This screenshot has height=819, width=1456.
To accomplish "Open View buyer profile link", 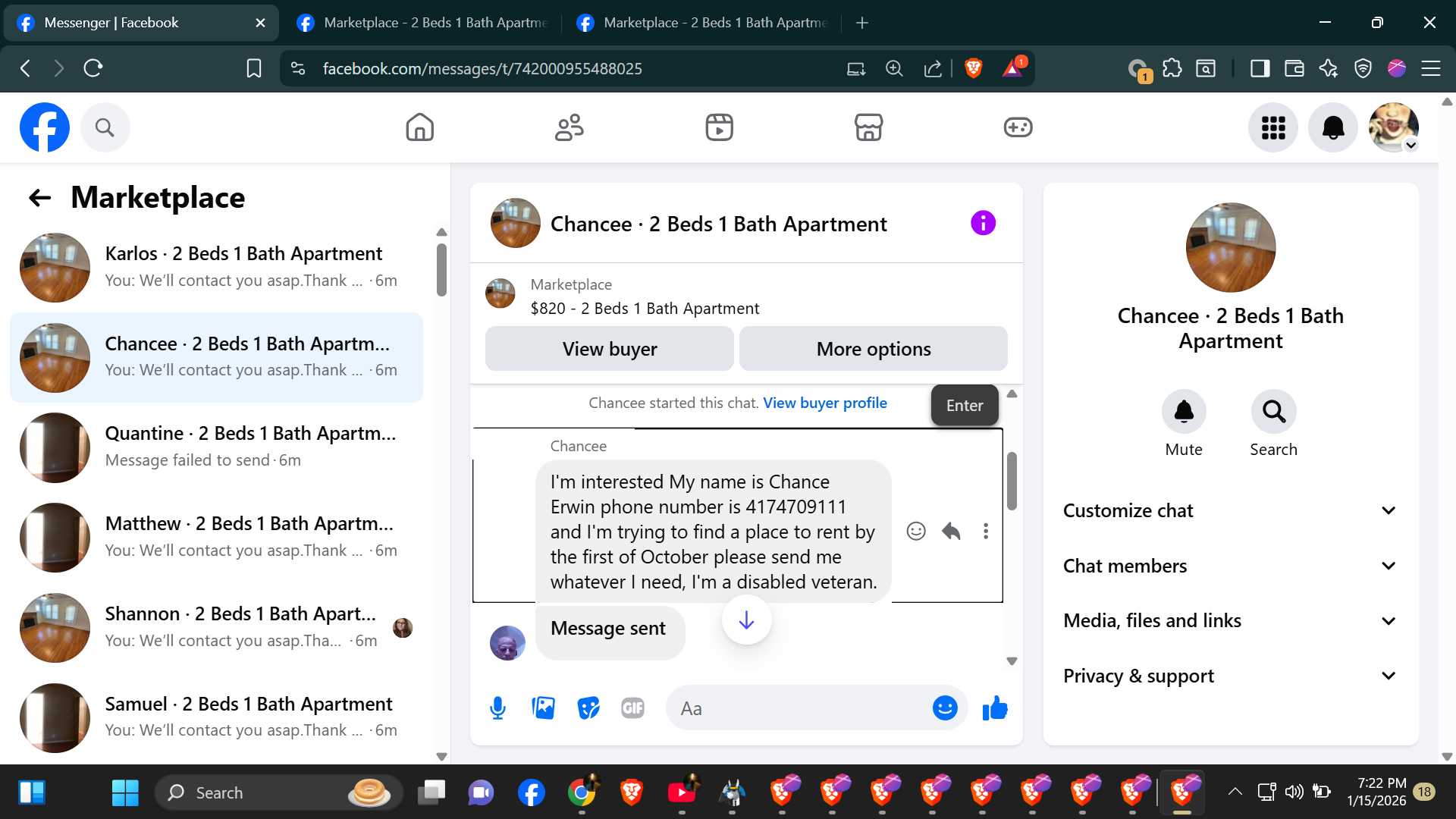I will point(824,403).
